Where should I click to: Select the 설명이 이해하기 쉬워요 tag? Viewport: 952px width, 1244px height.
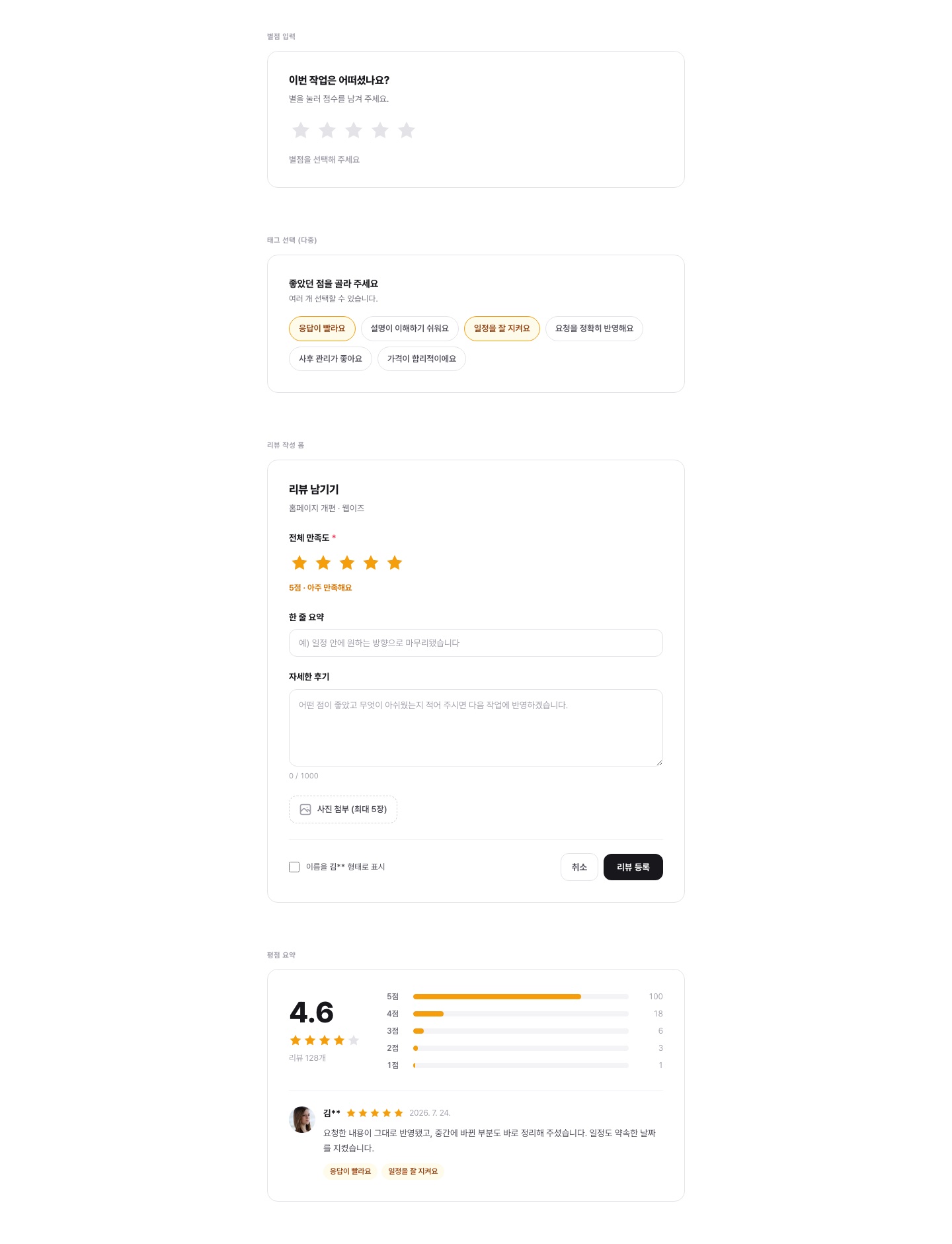click(x=410, y=329)
